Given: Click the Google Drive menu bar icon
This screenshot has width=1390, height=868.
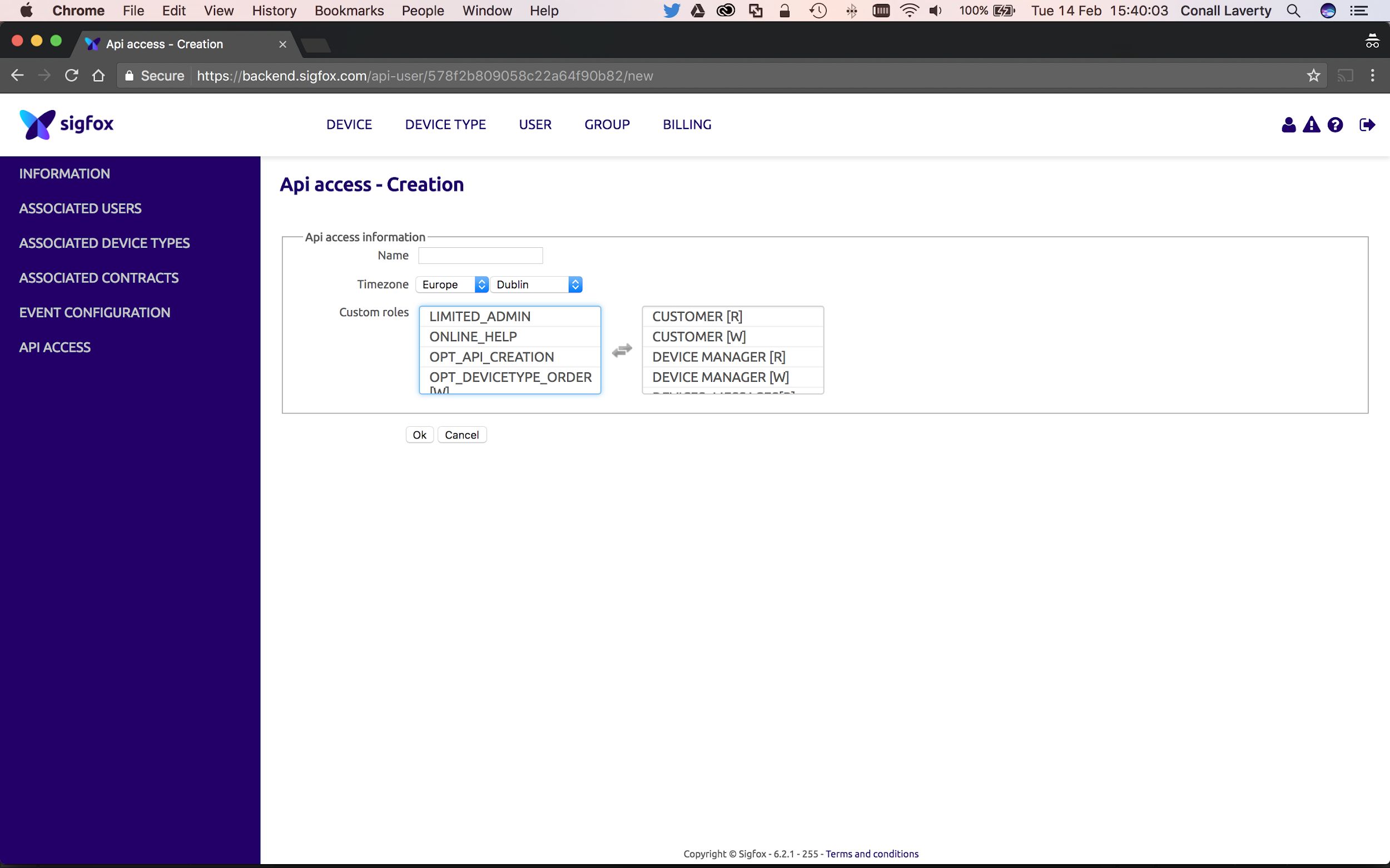Looking at the screenshot, I should (697, 11).
